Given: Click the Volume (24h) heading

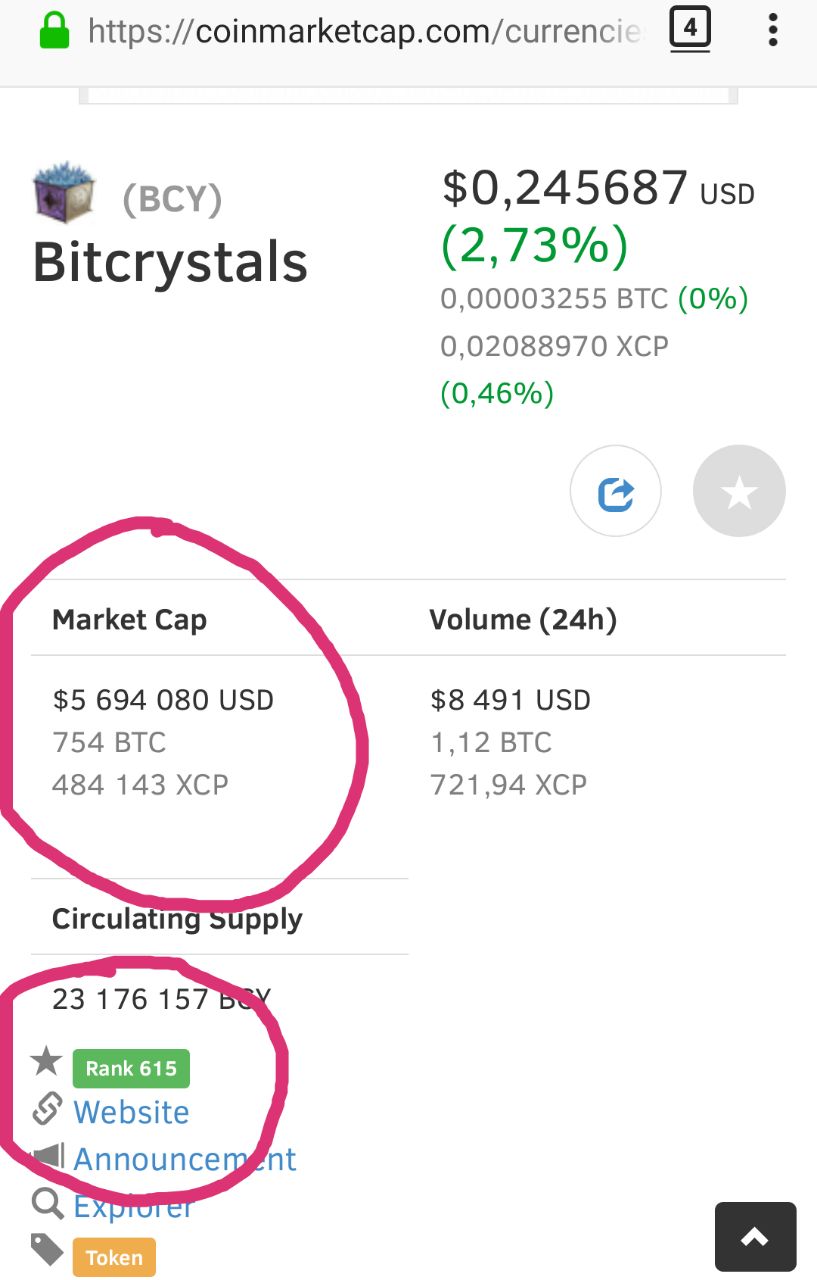Looking at the screenshot, I should (523, 620).
